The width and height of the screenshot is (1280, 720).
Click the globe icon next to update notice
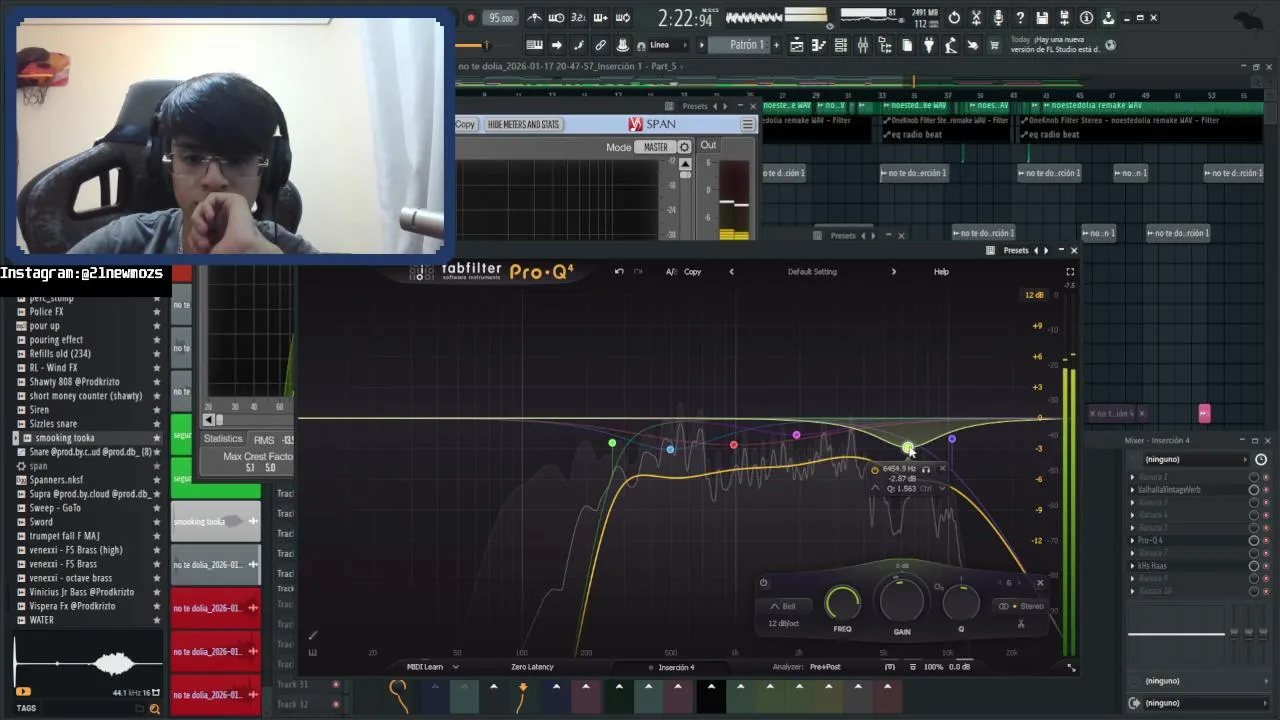(1110, 45)
